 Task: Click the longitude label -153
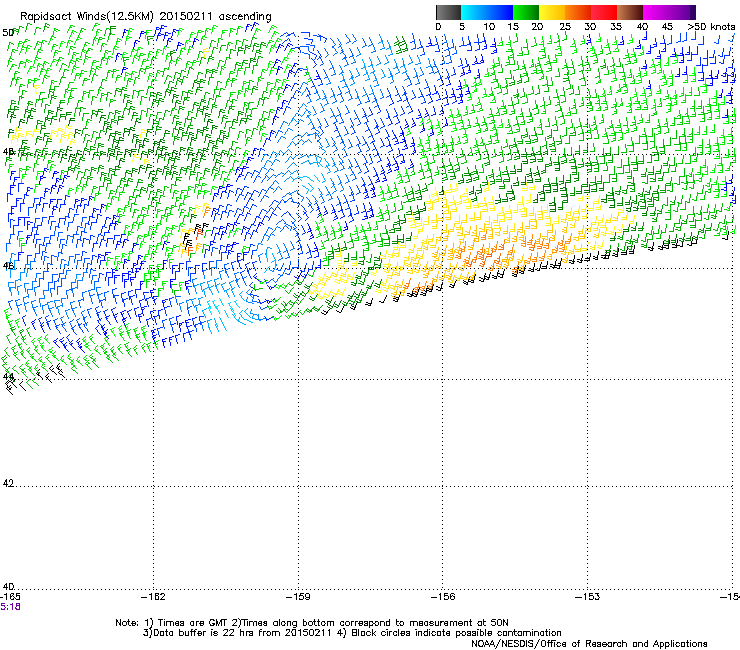tap(588, 597)
